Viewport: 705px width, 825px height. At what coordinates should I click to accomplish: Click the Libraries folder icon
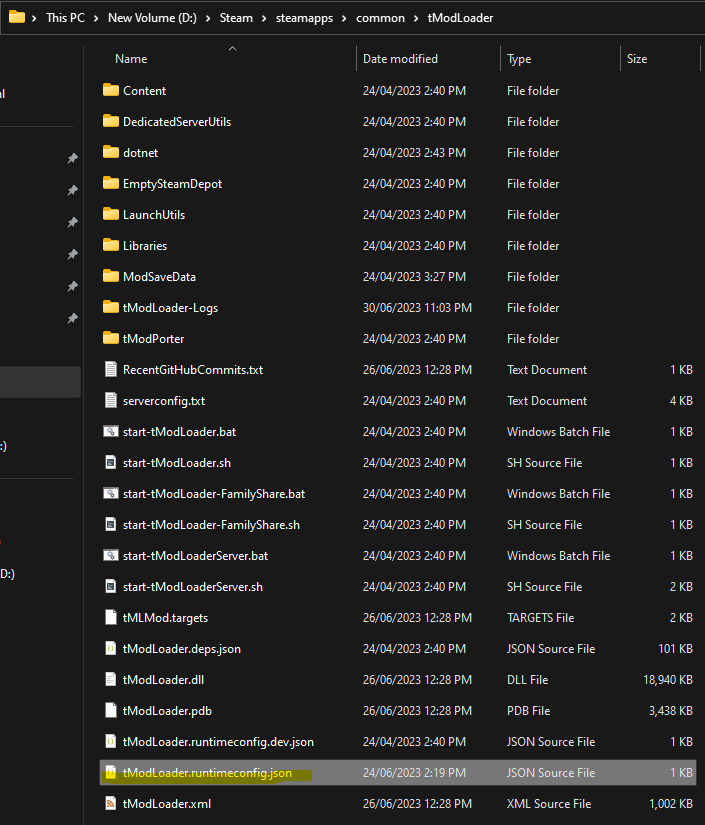click(110, 245)
